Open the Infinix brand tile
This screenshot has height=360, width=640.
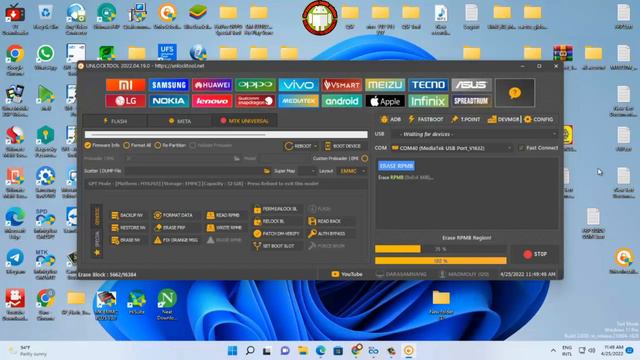428,101
